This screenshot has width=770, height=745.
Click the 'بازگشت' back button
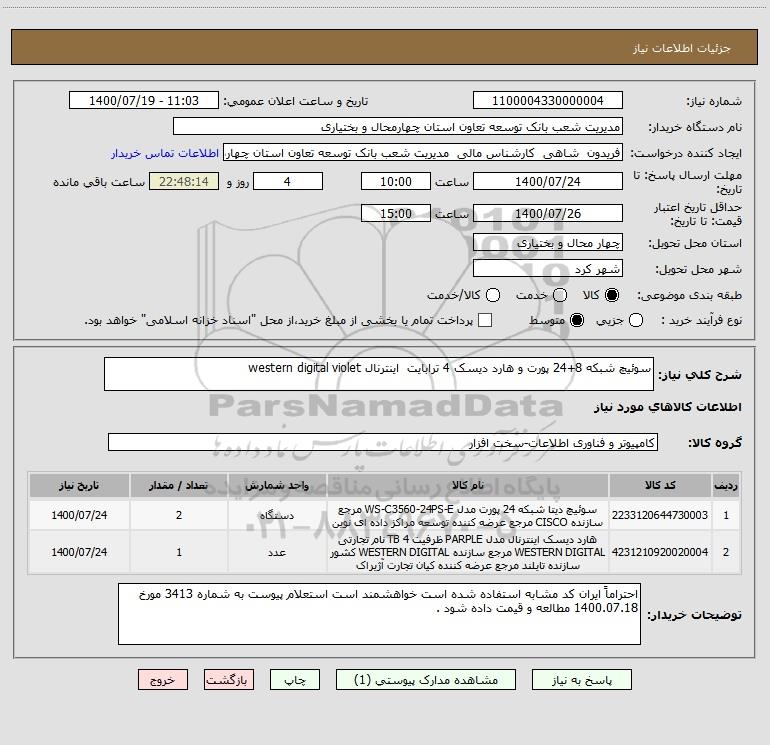229,680
